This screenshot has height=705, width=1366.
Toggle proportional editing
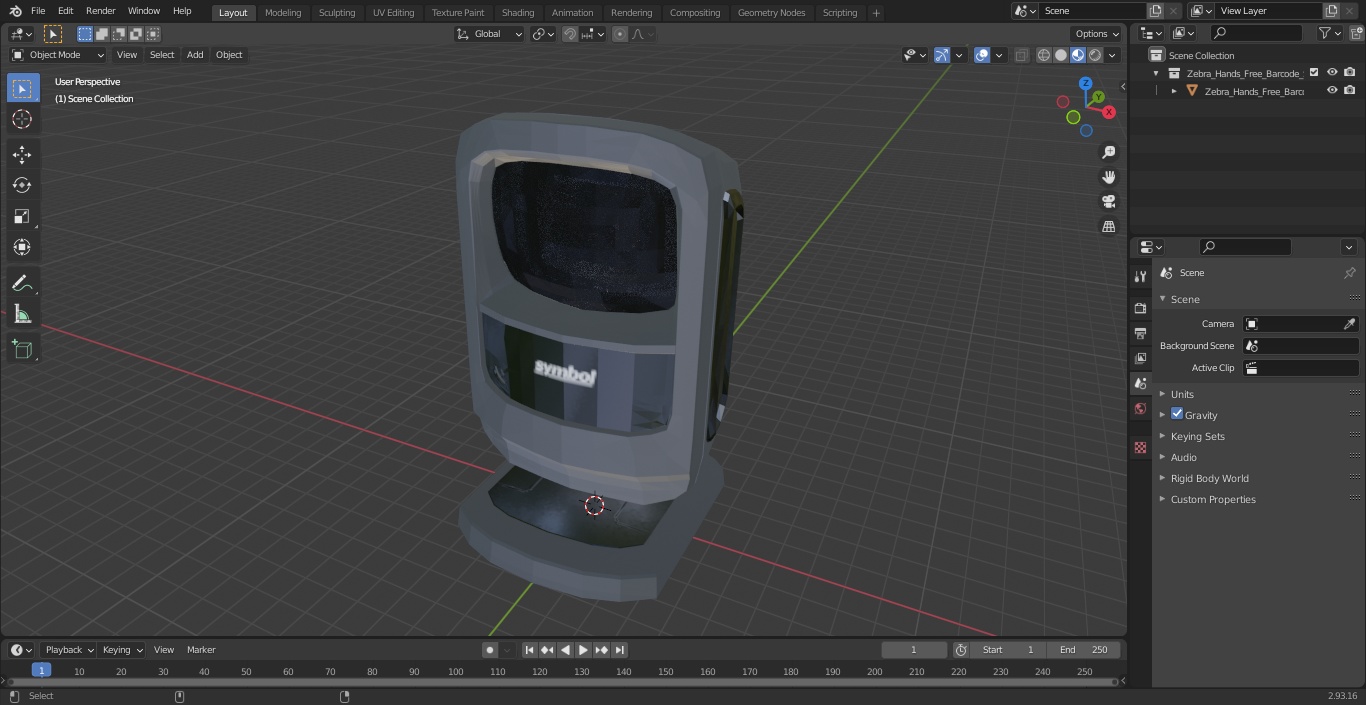click(620, 34)
